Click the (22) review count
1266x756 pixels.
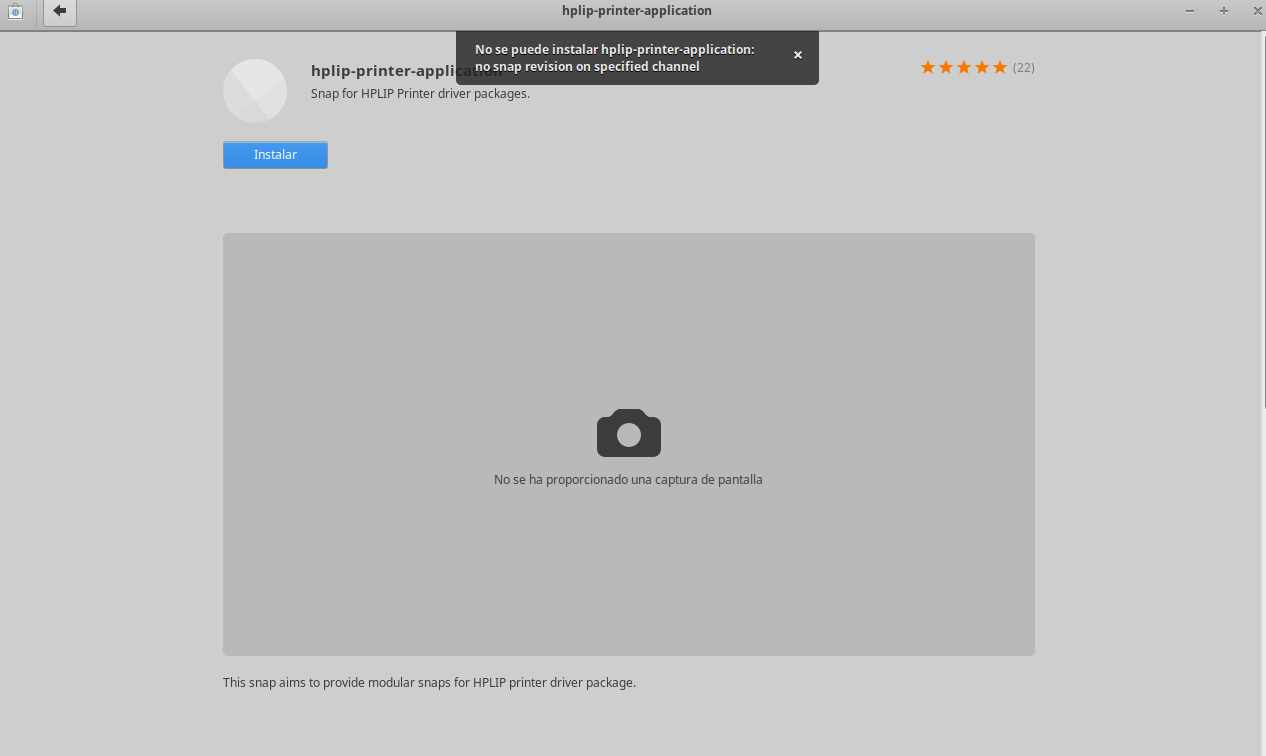(x=1023, y=67)
